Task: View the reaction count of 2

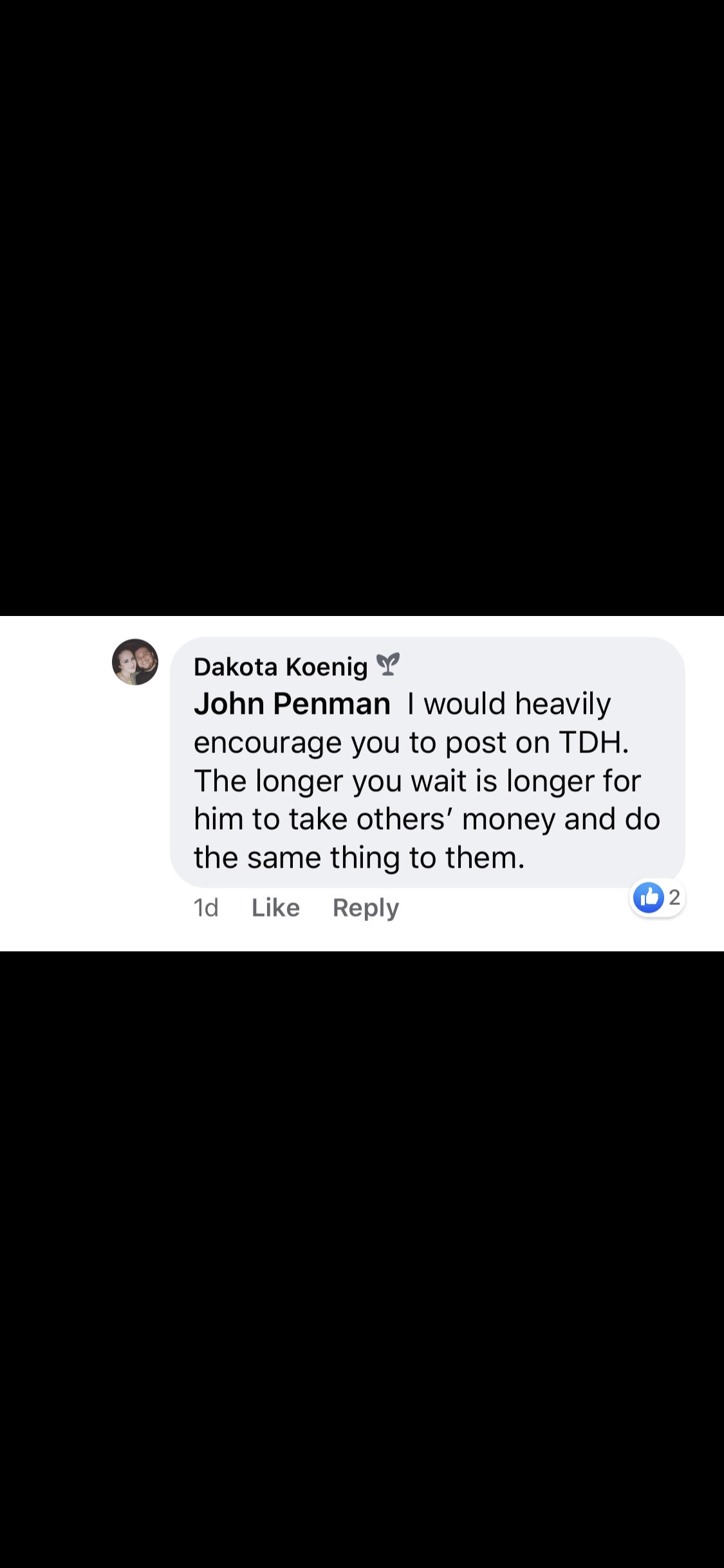Action: 674,897
